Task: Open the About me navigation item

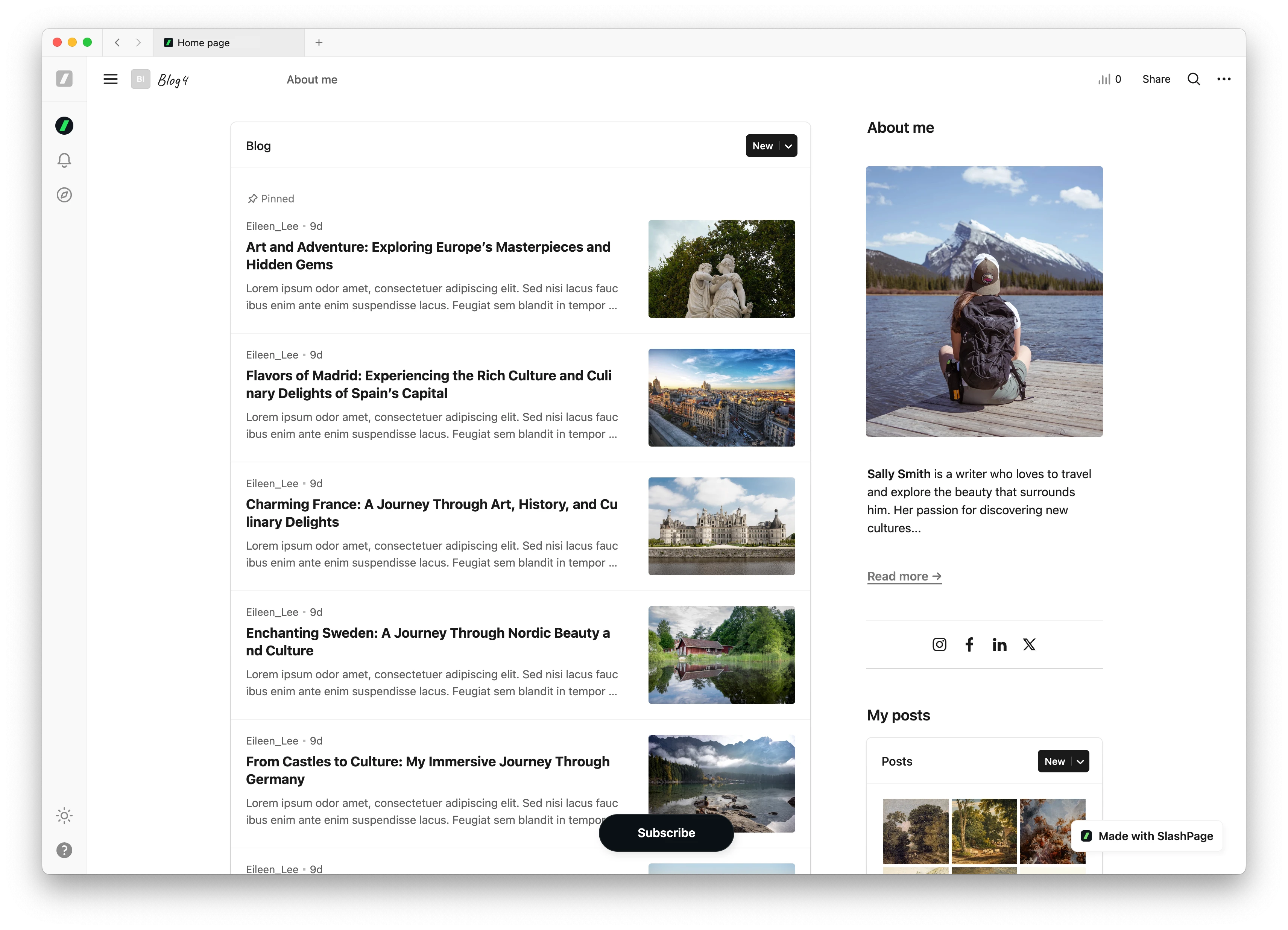Action: (x=312, y=79)
